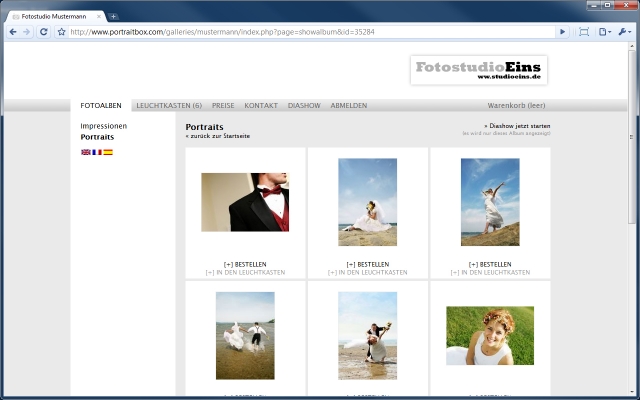Image resolution: width=640 pixels, height=400 pixels.
Task: Click the vertical scrollbar thumb
Action: pyautogui.click(x=632, y=137)
